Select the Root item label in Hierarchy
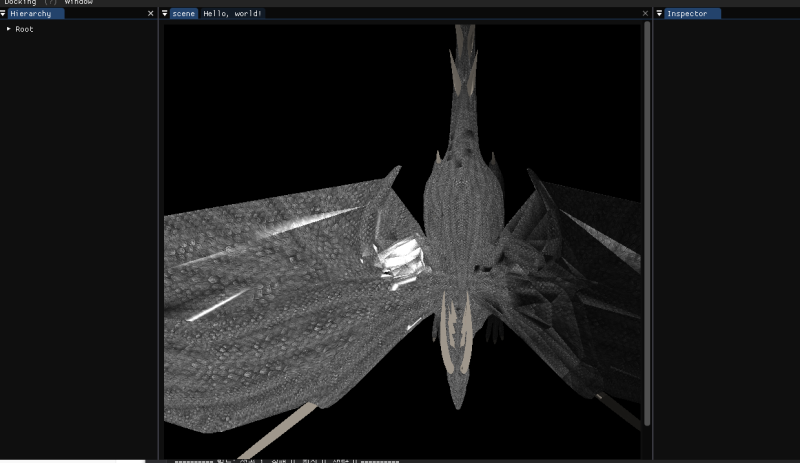Viewport: 800px width, 463px height. pyautogui.click(x=24, y=29)
